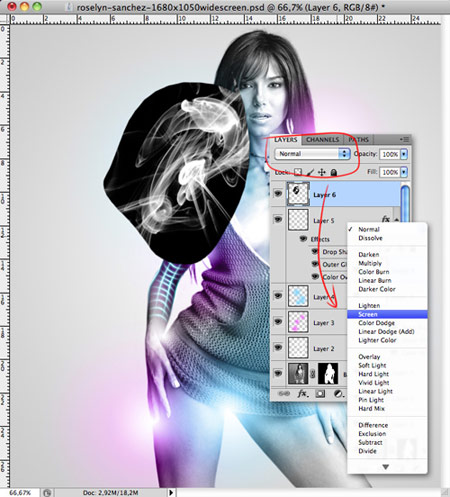Choose Pin Light blend mode
Screen dimensions: 450x497
pyautogui.click(x=387, y=400)
